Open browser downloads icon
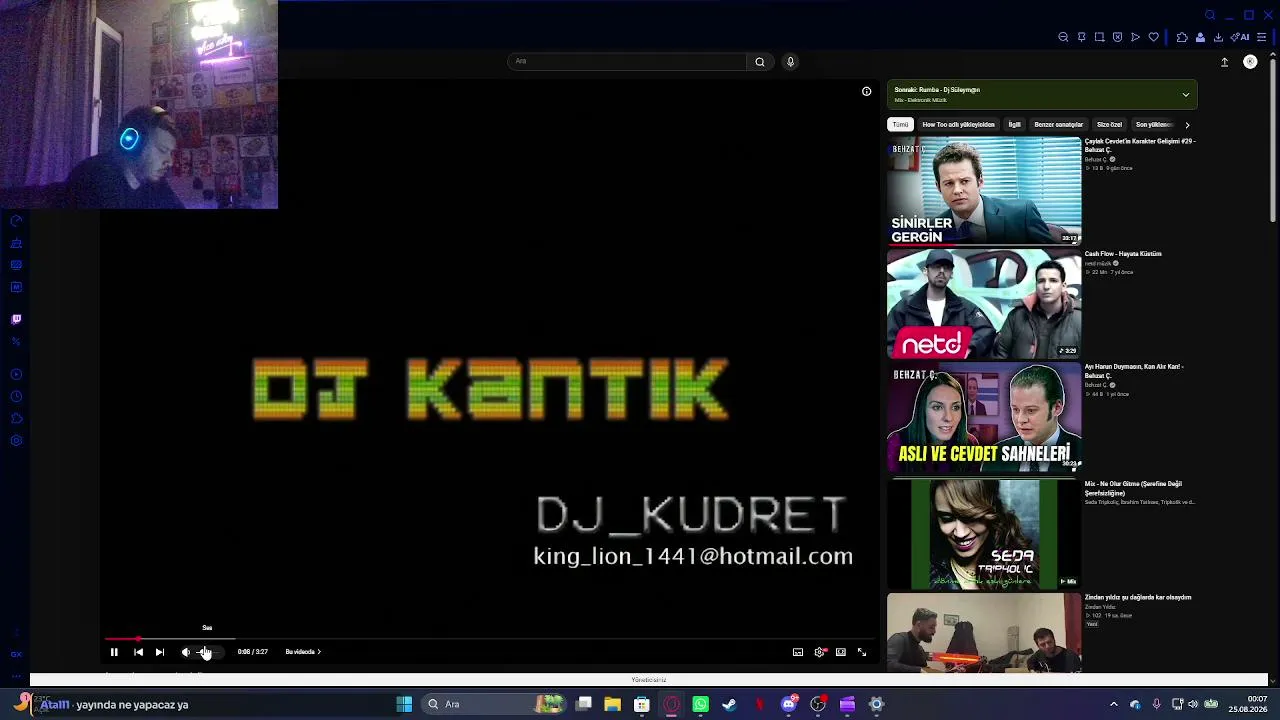The width and height of the screenshot is (1280, 720). [x=1218, y=37]
